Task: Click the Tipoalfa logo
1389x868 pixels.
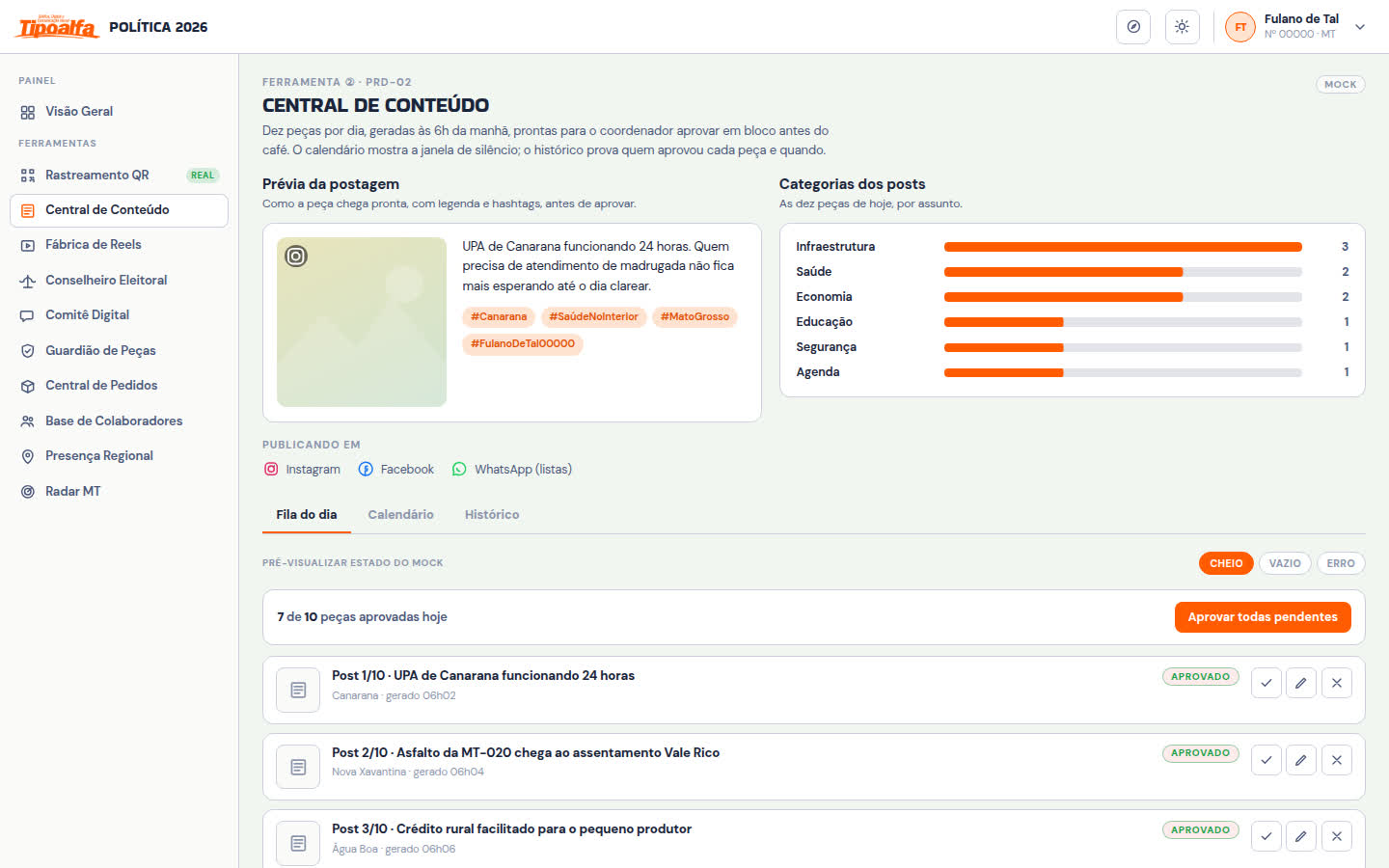Action: 57,26
